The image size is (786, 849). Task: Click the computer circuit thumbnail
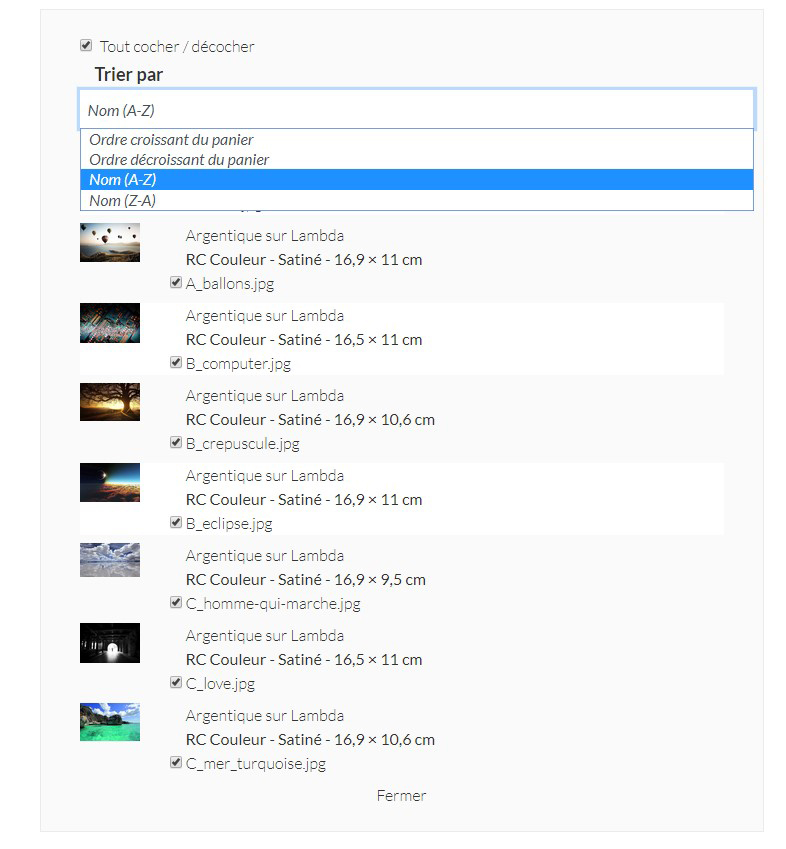(x=110, y=322)
